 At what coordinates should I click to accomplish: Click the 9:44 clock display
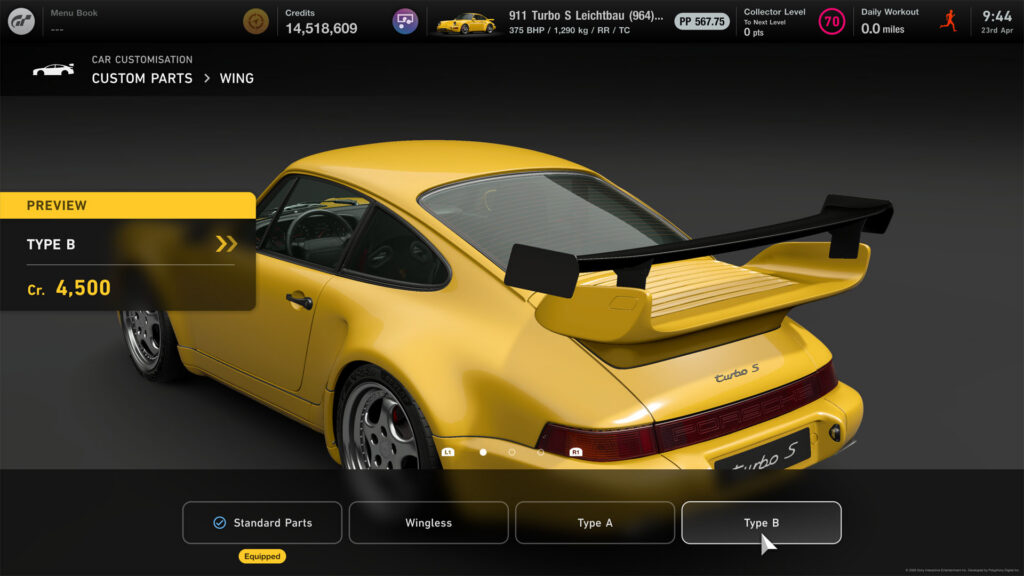[997, 16]
